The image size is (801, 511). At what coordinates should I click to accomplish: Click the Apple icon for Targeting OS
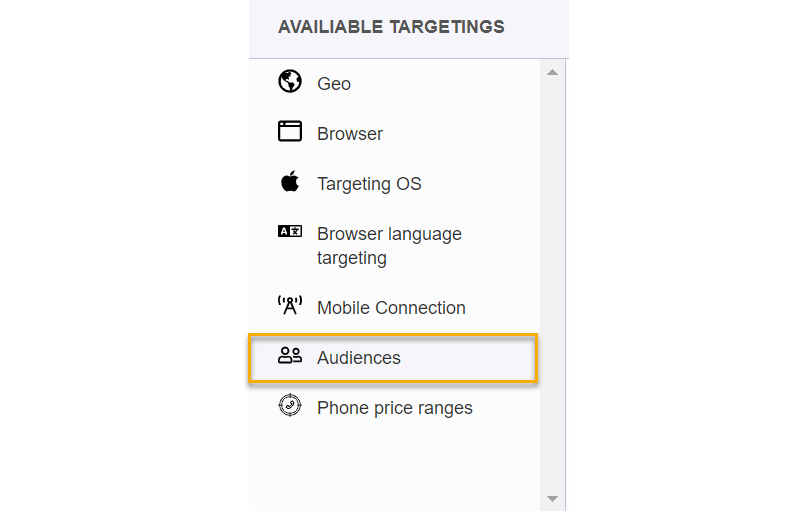pos(290,182)
